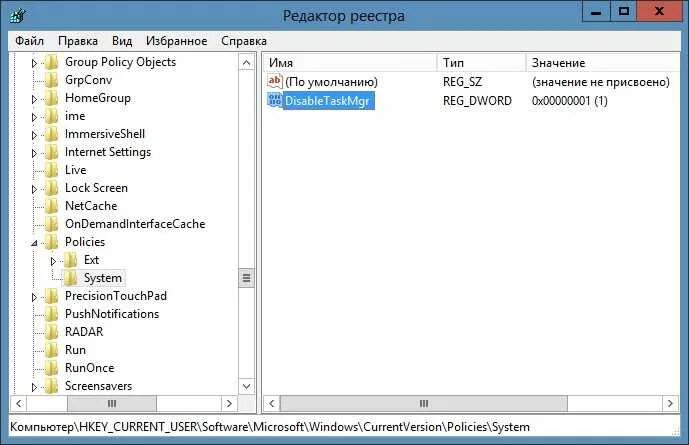This screenshot has height=445, width=689.
Task: Click values pane scroll right arrow
Action: tap(670, 403)
